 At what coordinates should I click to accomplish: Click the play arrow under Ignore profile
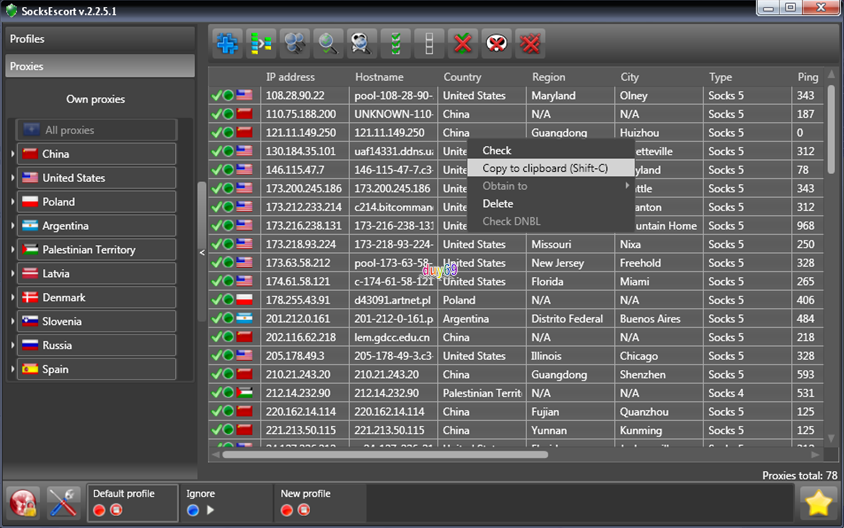tap(210, 510)
